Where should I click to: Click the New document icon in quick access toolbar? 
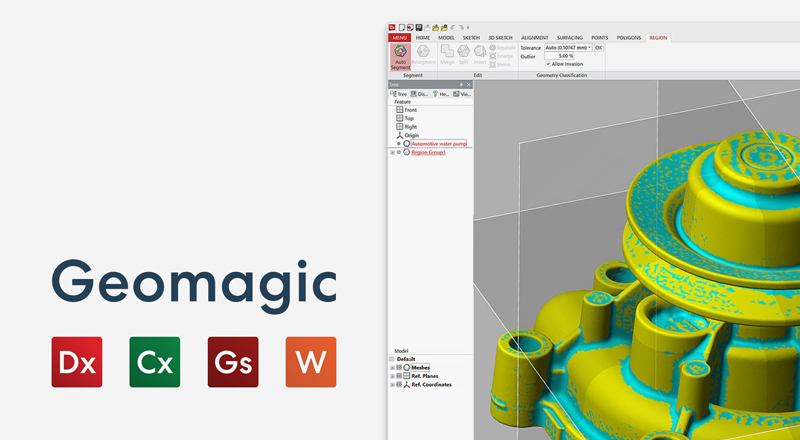pos(402,28)
